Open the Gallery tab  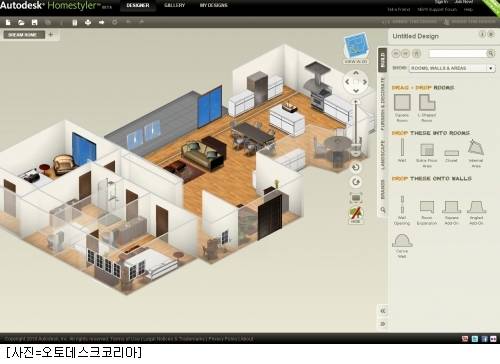(174, 5)
